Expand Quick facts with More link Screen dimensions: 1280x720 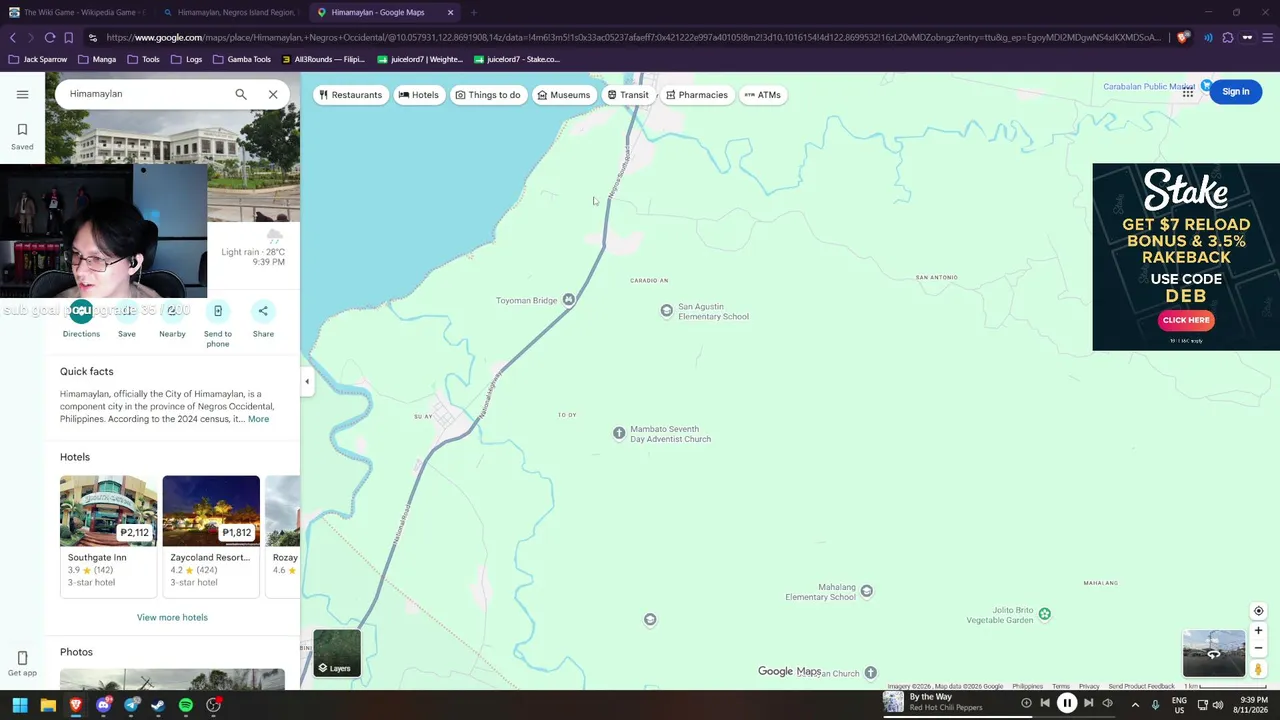[258, 419]
